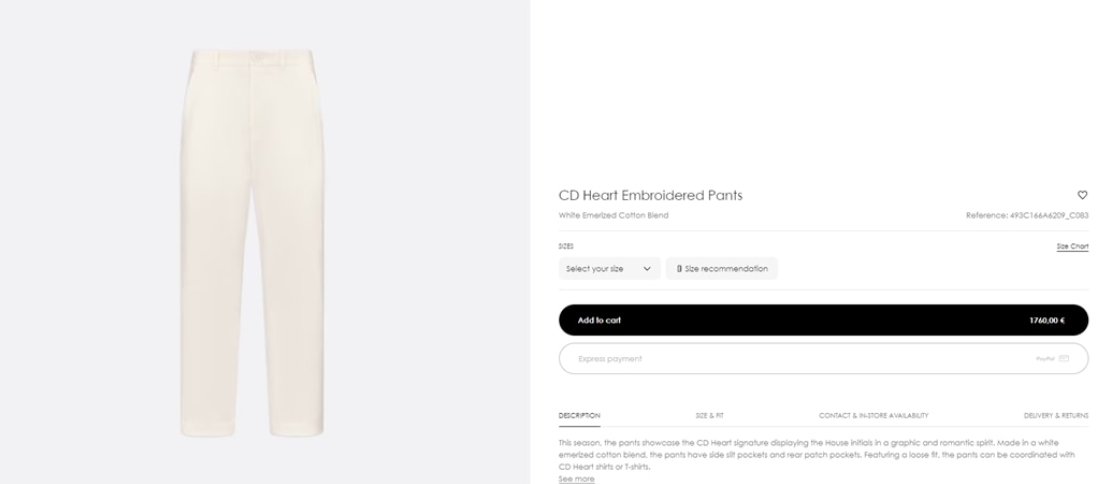This screenshot has width=1096, height=484.
Task: Click the CD Heart Embroidered Pants title
Action: (650, 195)
